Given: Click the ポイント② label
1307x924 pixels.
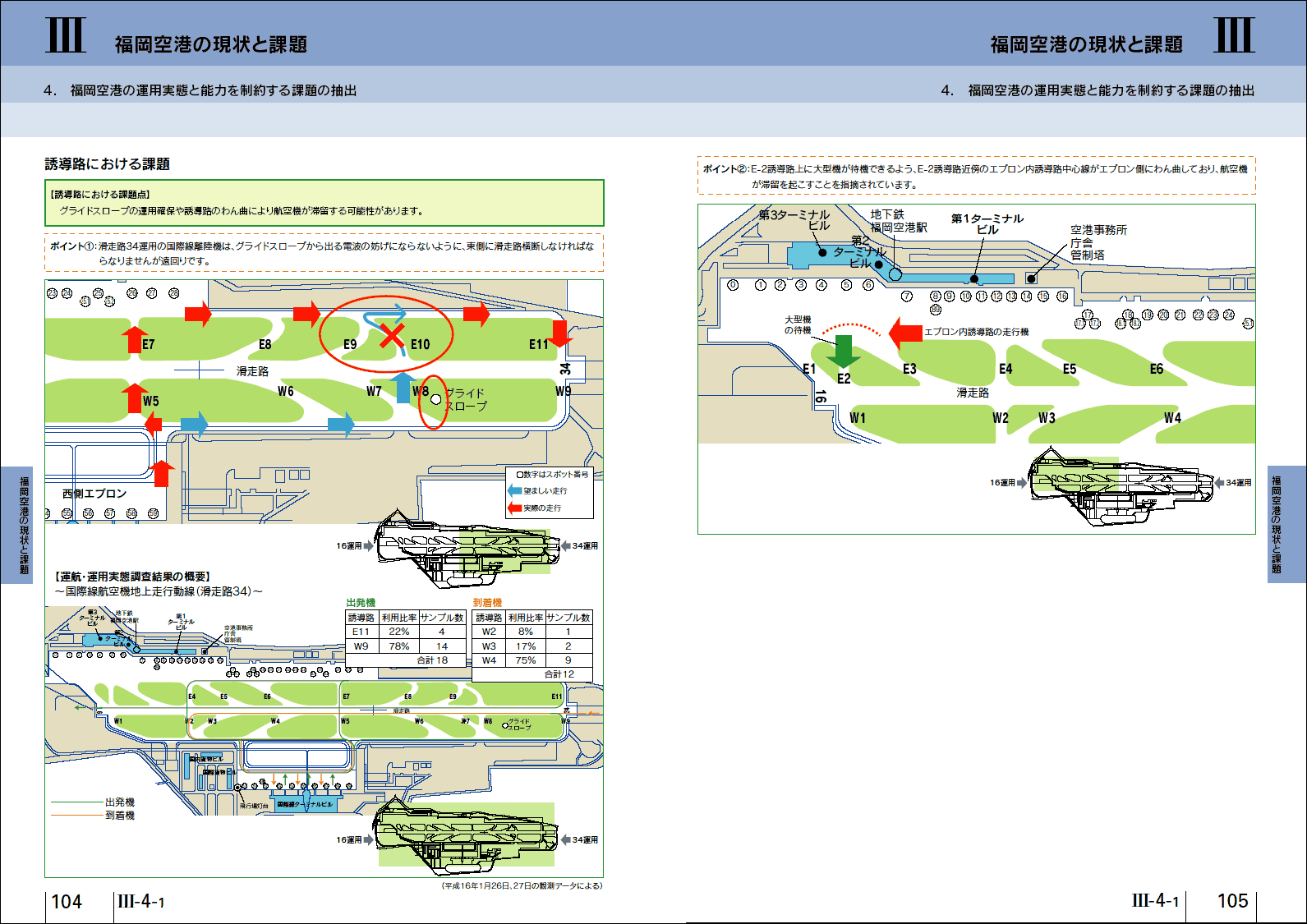Looking at the screenshot, I should (725, 168).
